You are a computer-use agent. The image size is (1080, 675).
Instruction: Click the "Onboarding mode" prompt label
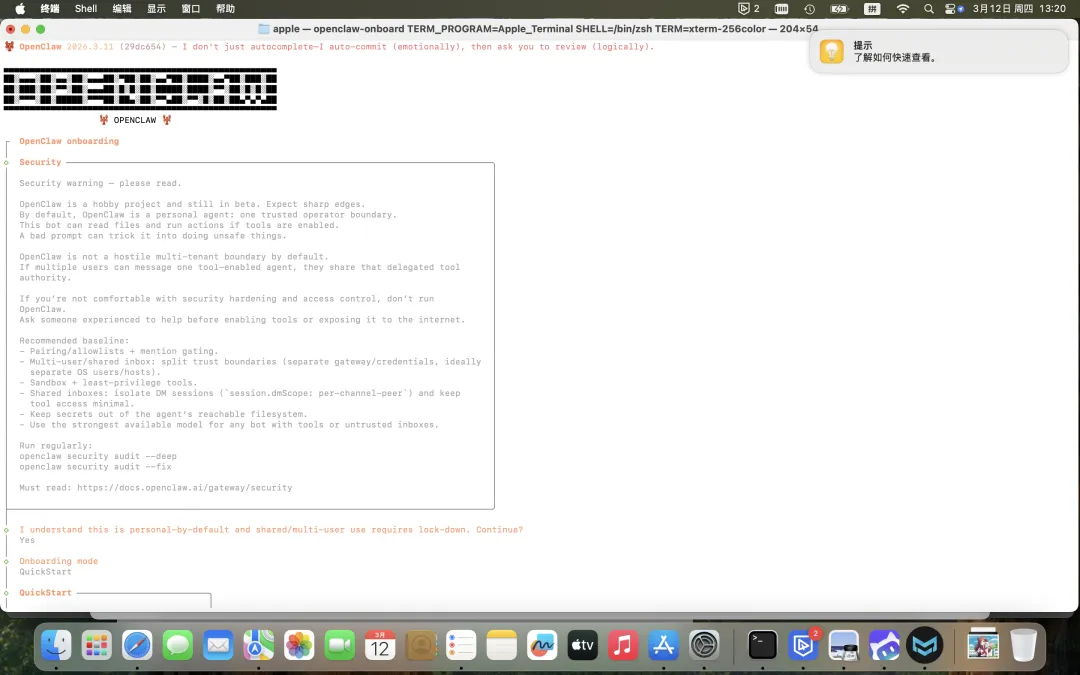(59, 561)
